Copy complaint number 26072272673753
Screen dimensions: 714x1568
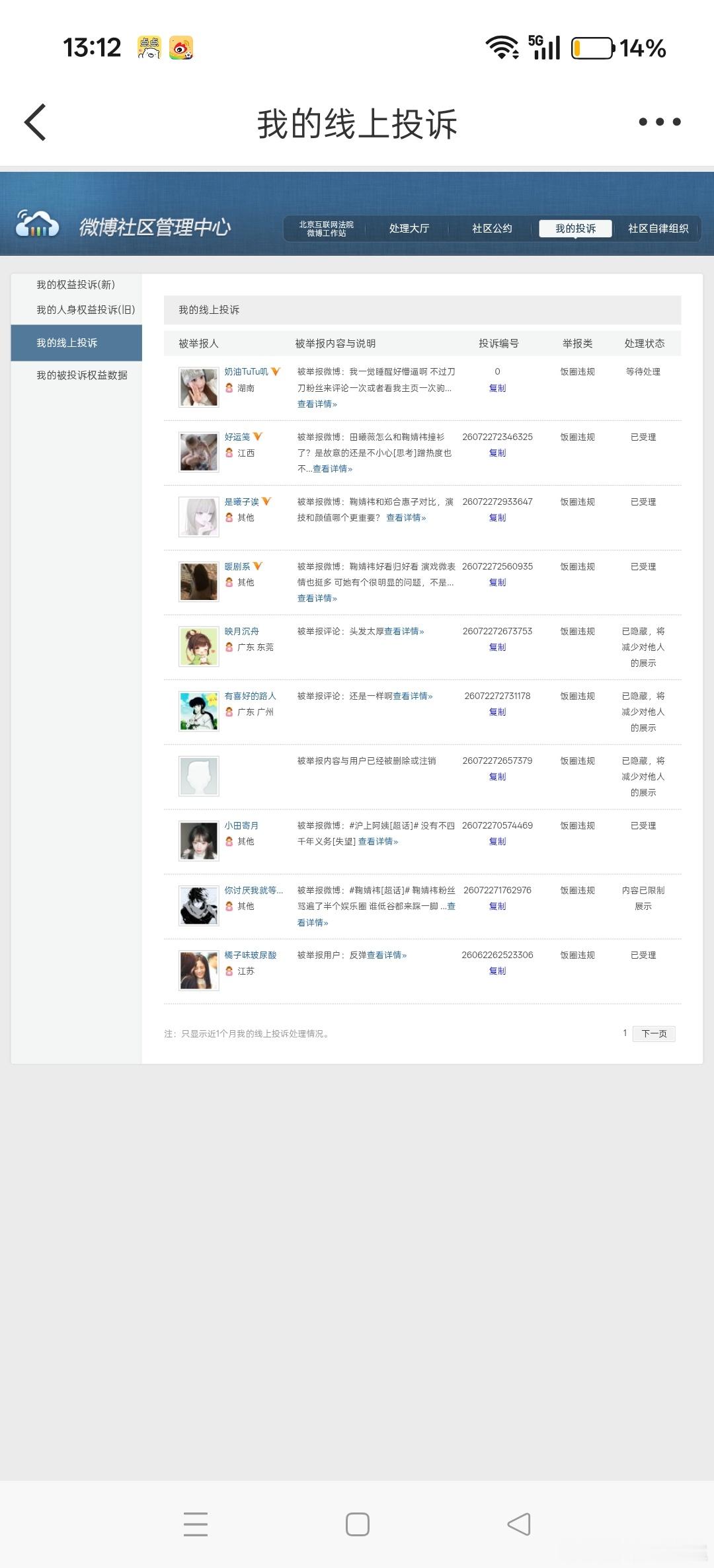coord(497,647)
